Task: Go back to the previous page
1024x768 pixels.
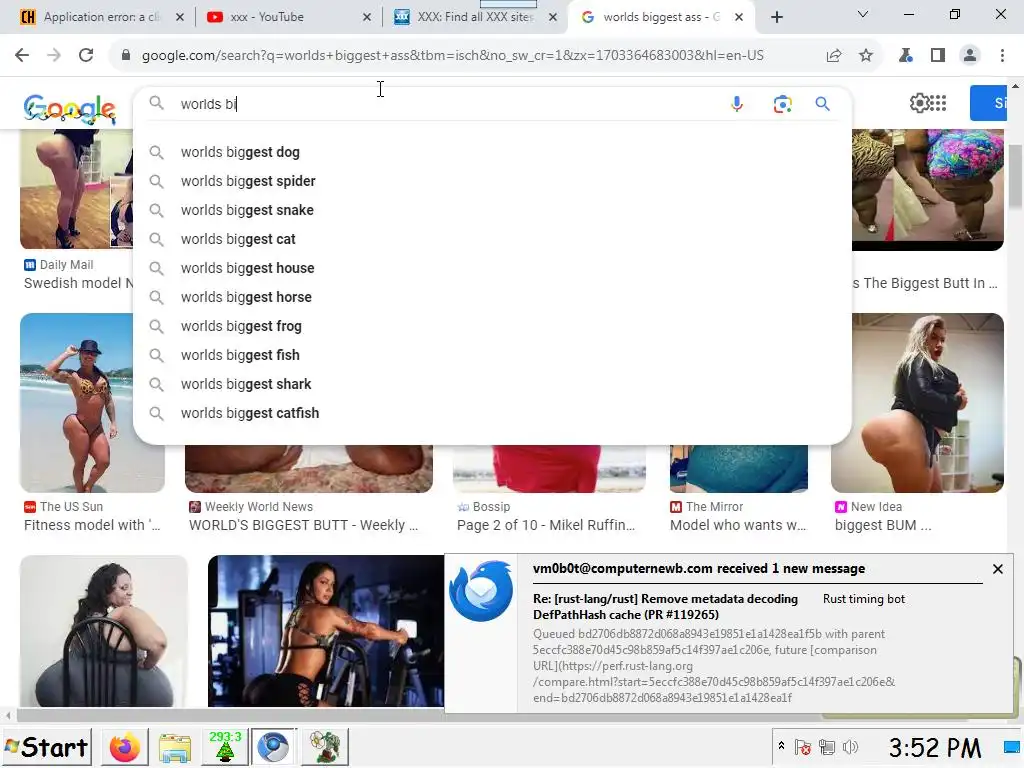Action: tap(22, 56)
